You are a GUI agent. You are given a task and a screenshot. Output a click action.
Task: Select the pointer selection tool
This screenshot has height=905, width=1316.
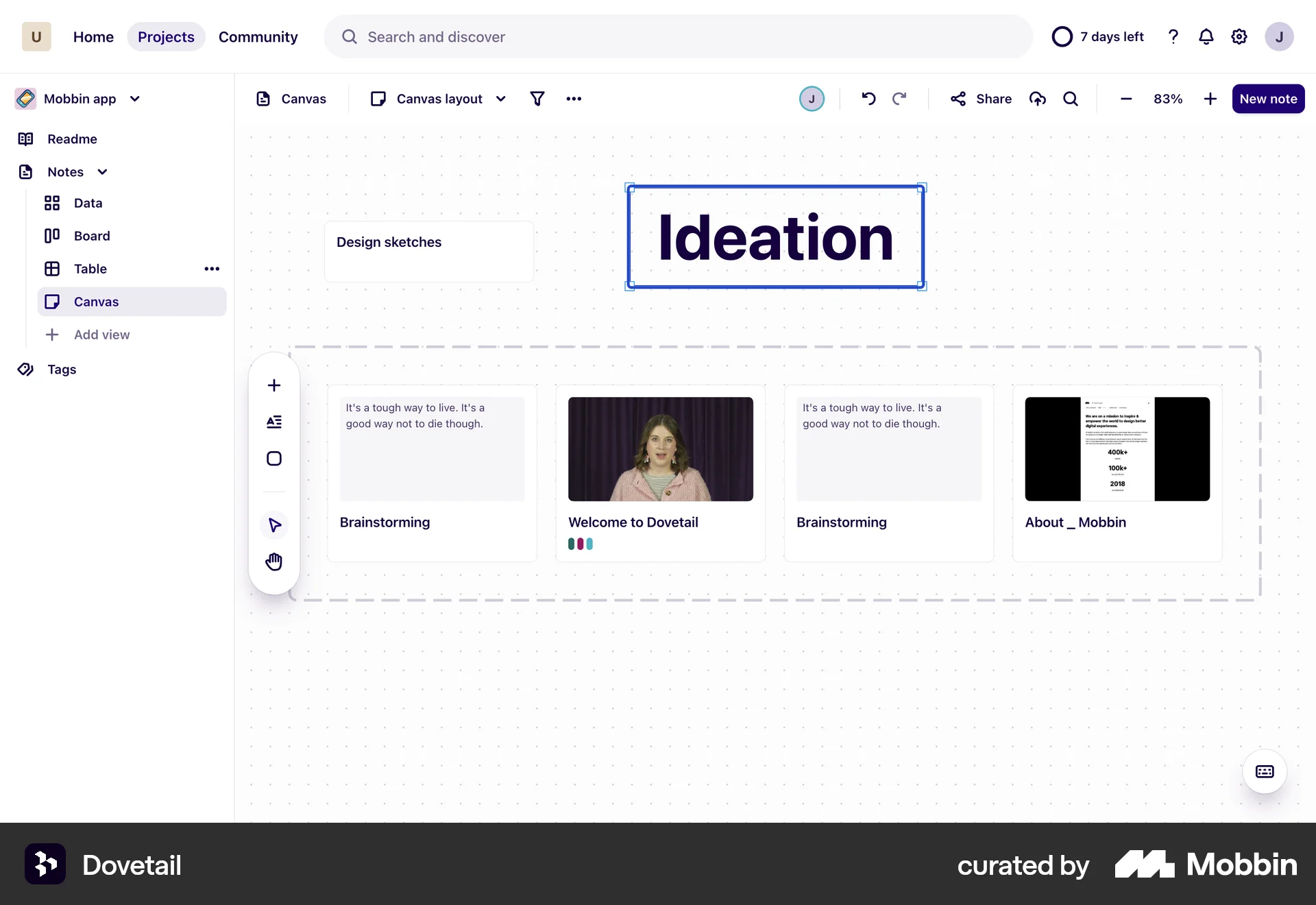click(273, 525)
